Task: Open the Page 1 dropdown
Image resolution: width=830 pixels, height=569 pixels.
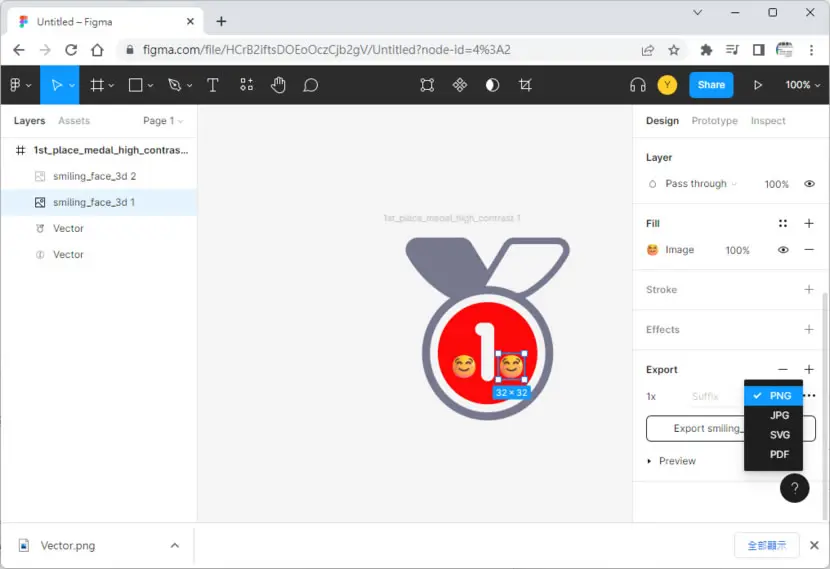Action: (163, 121)
